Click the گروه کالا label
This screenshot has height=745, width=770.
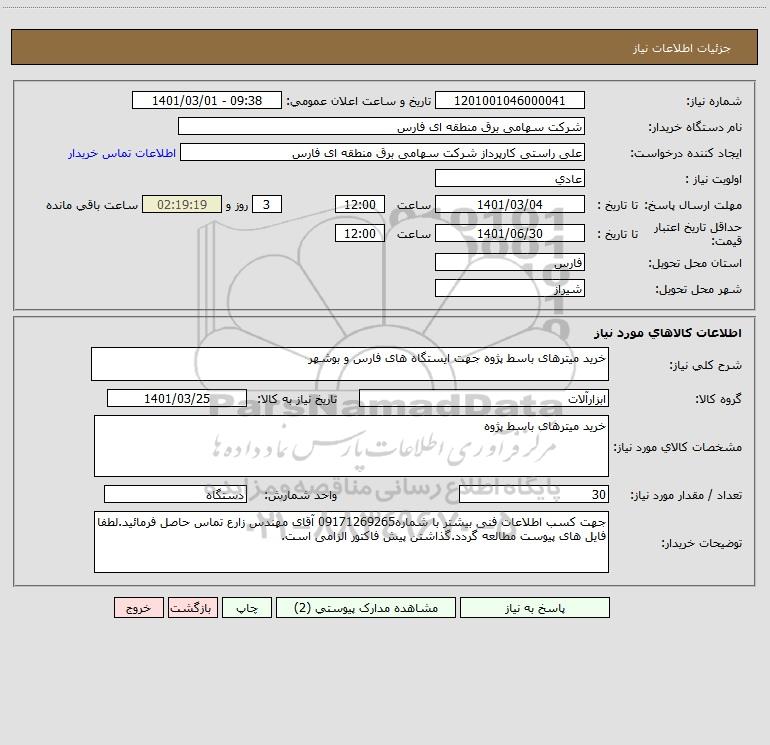pyautogui.click(x=718, y=399)
